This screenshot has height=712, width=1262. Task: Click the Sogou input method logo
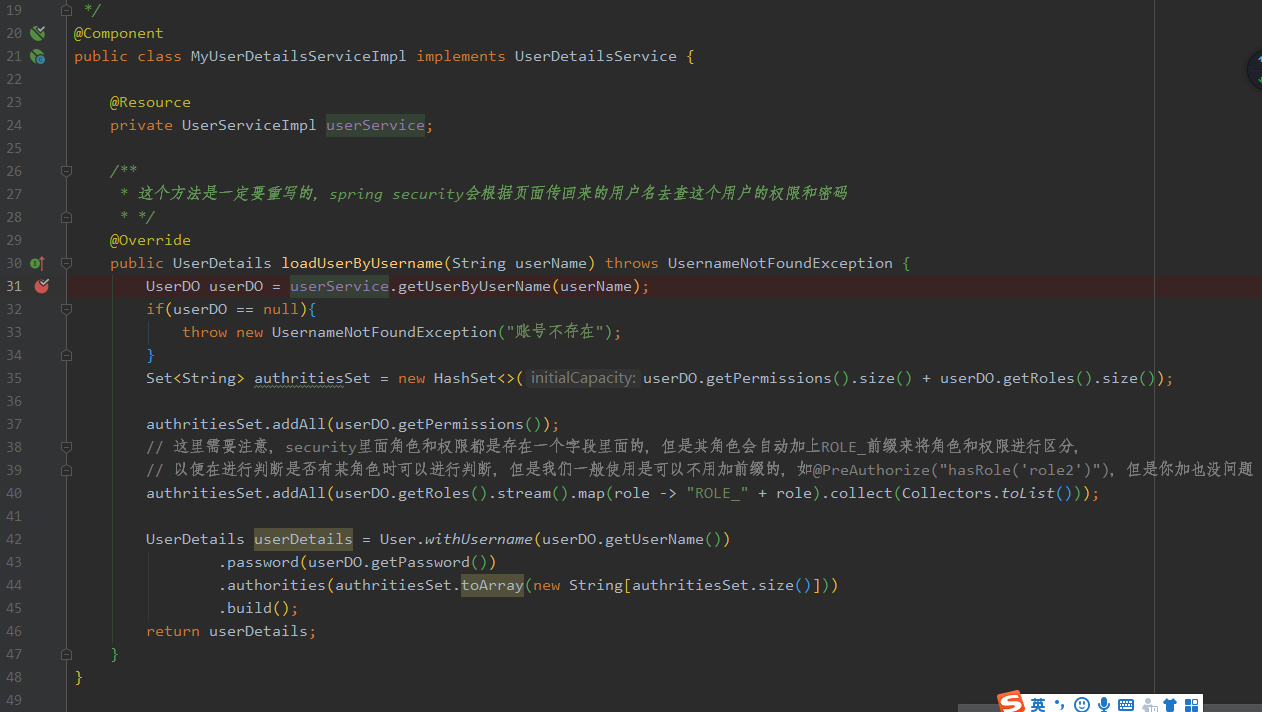[1012, 704]
